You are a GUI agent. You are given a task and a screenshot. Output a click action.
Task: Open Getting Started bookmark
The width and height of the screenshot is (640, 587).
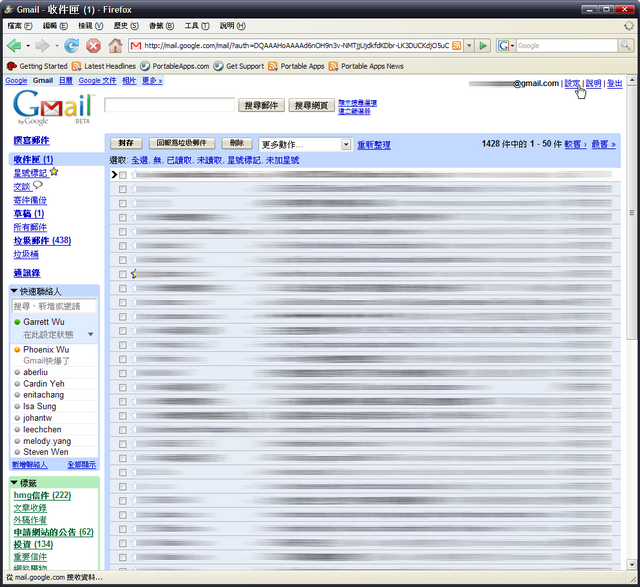37,66
